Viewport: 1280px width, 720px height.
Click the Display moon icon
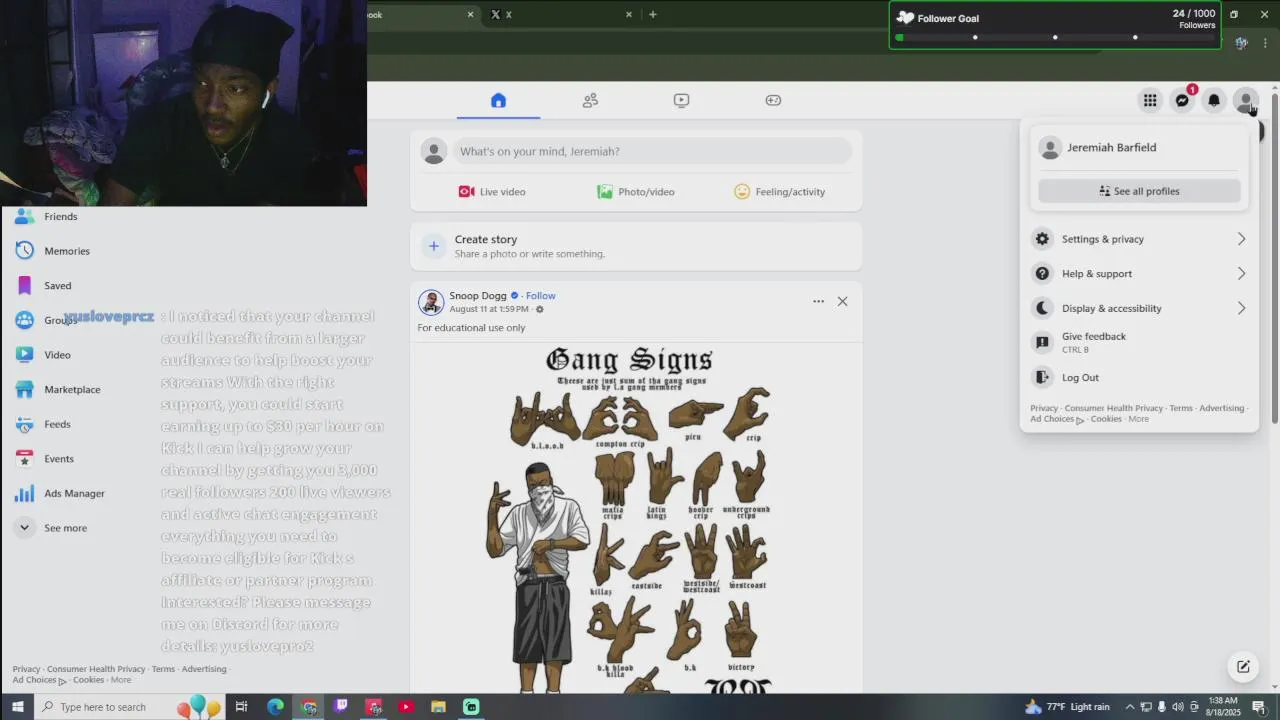(1042, 308)
